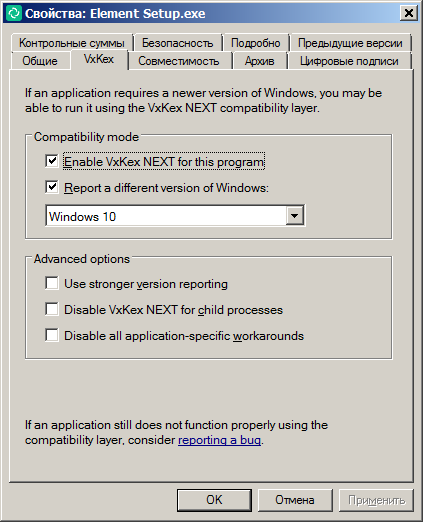
Task: Click the Windows 10 combo box field
Action: (175, 216)
